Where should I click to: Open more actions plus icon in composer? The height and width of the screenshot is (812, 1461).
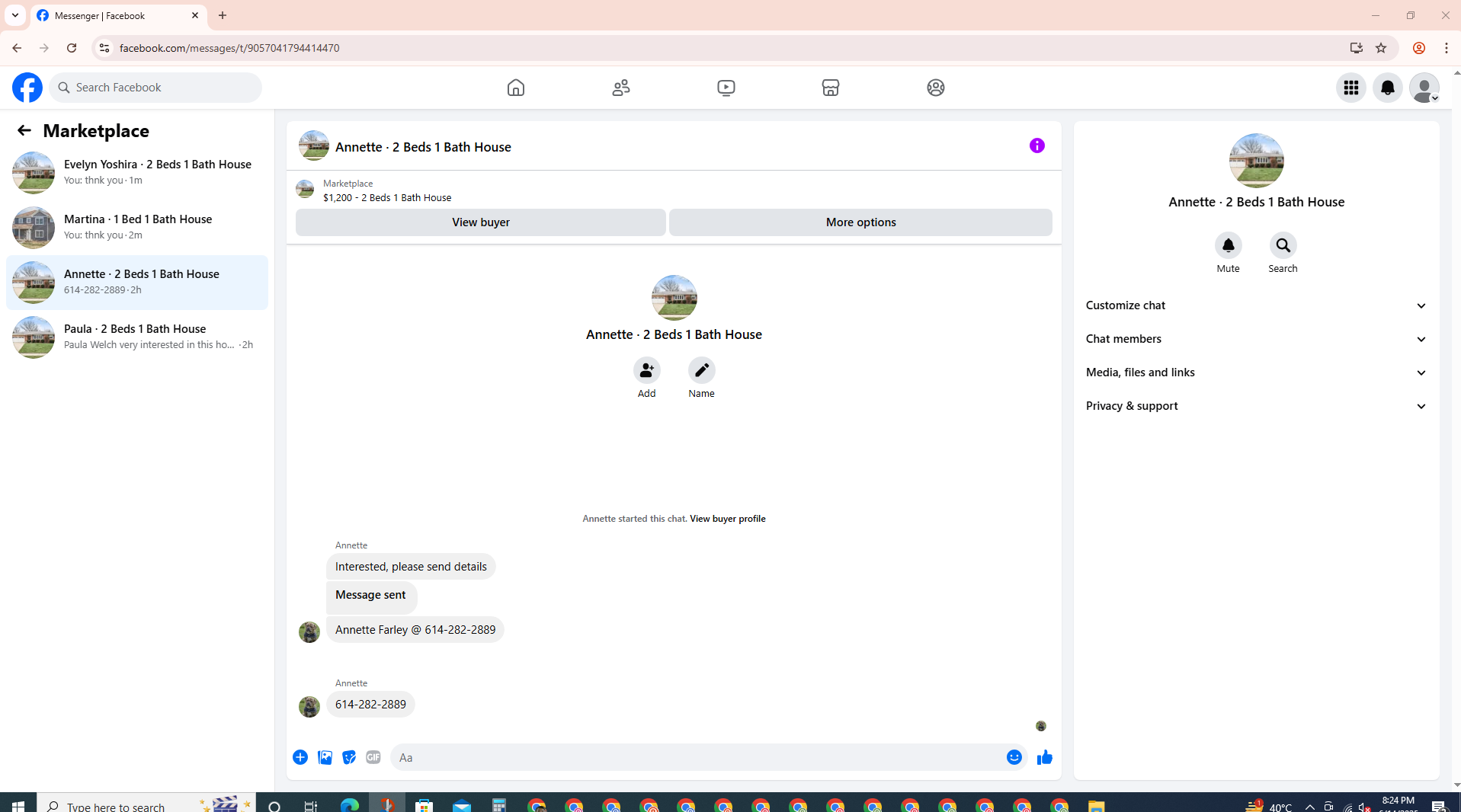click(x=300, y=757)
